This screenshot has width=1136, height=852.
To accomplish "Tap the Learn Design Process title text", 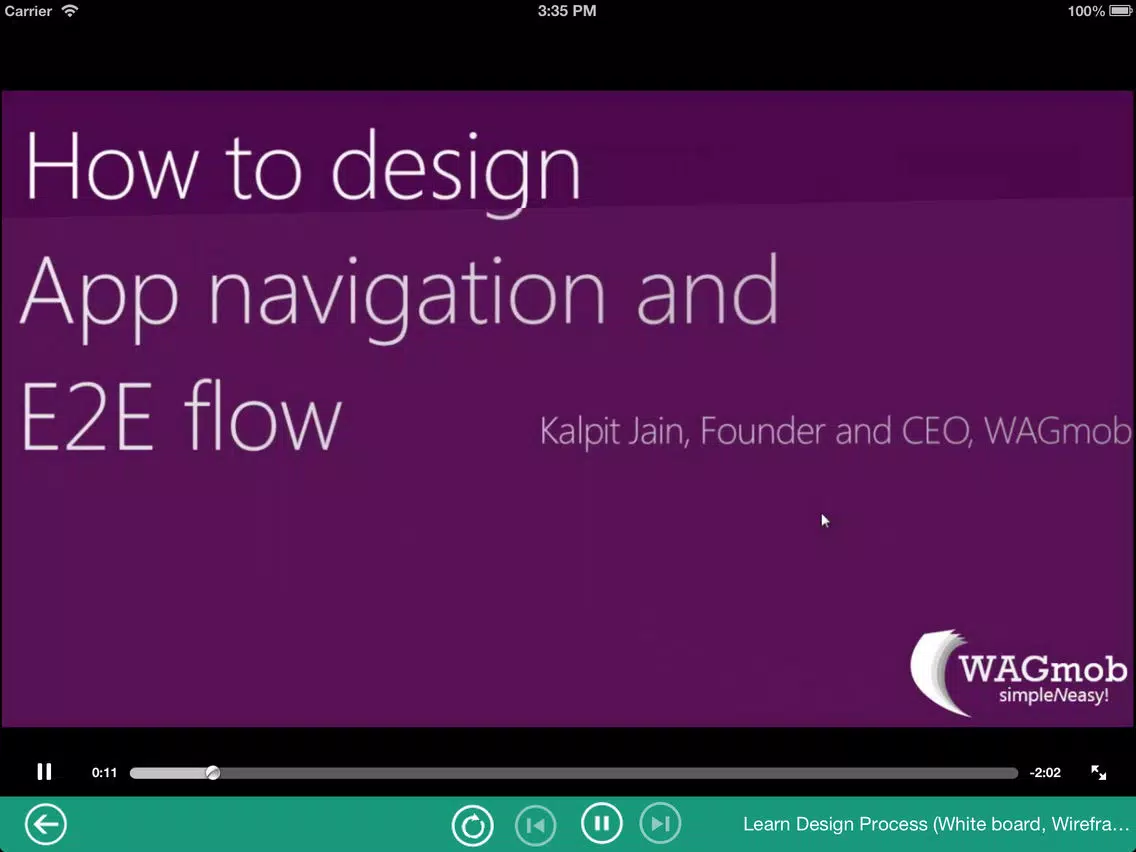I will click(935, 824).
